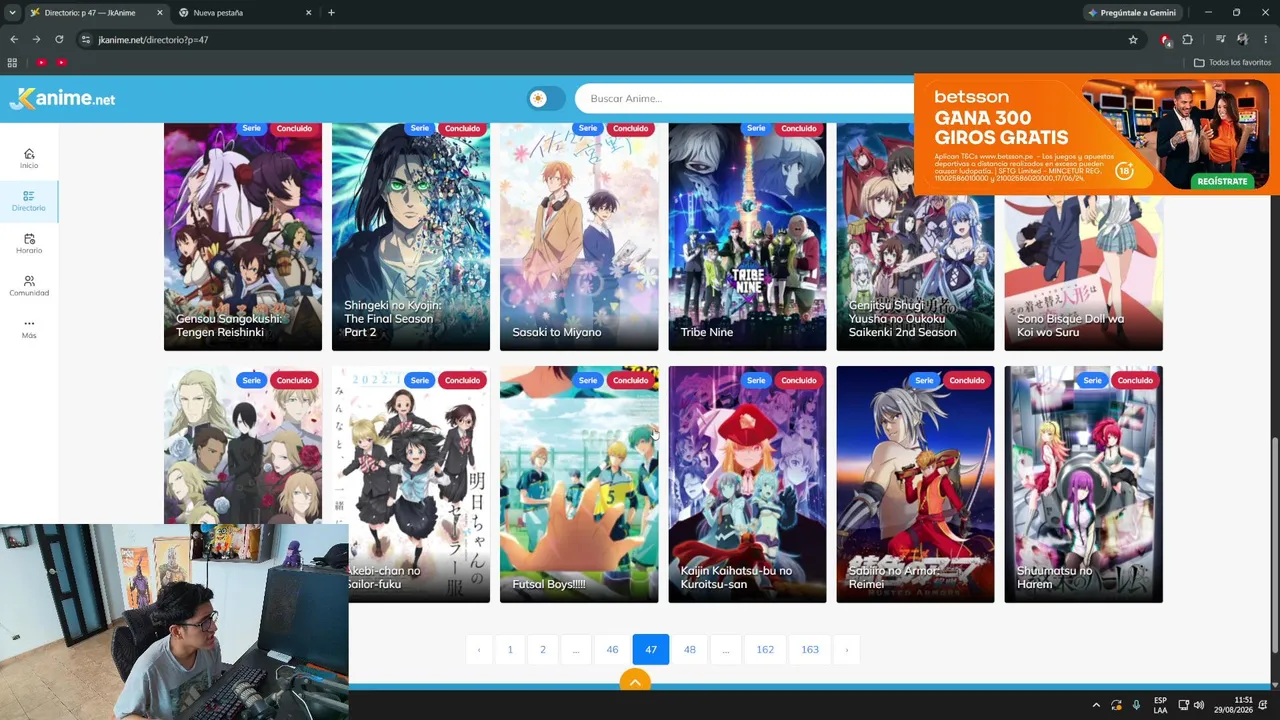Go to page 1 in pagination
This screenshot has width=1280, height=720.
510,649
